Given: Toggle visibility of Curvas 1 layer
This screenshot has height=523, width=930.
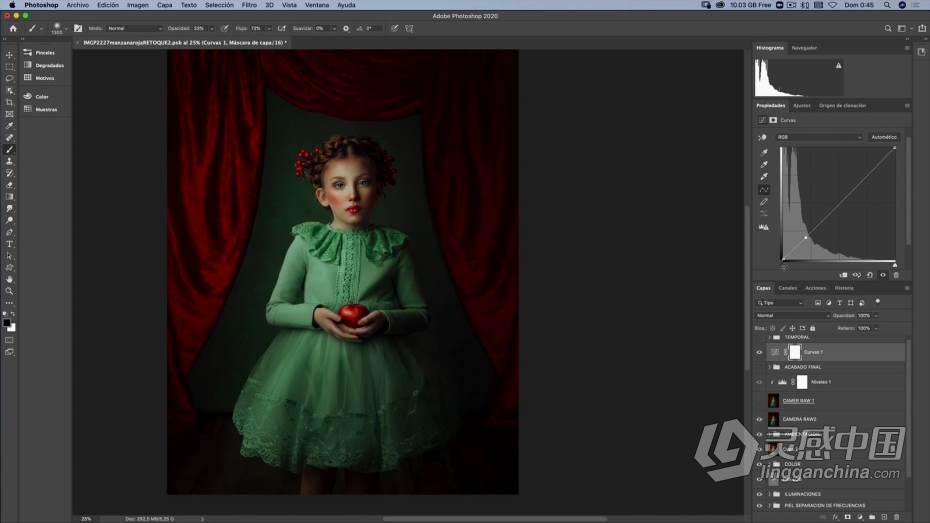Looking at the screenshot, I should tap(759, 352).
